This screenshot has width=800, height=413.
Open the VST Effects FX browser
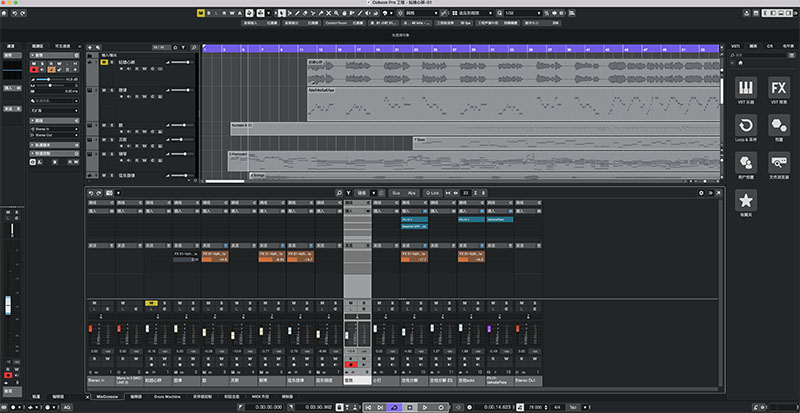tap(779, 88)
